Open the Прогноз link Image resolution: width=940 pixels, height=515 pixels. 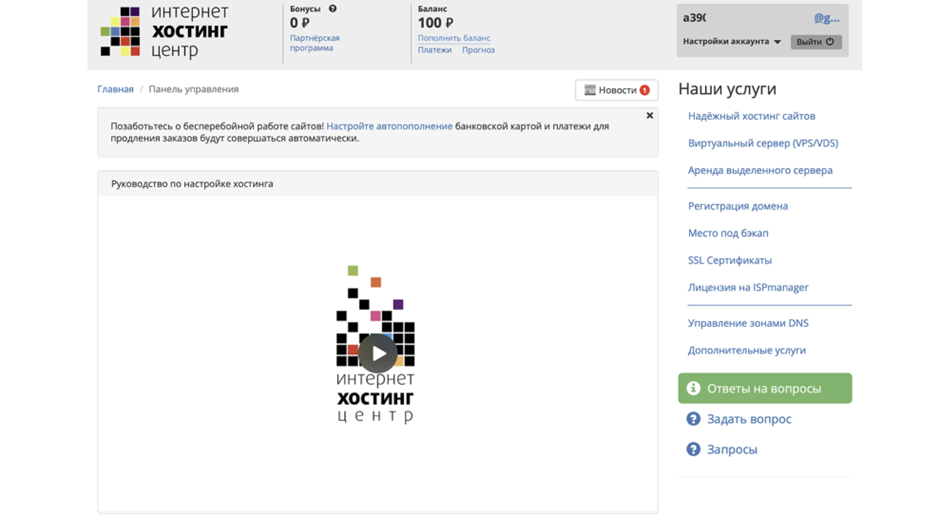(478, 50)
